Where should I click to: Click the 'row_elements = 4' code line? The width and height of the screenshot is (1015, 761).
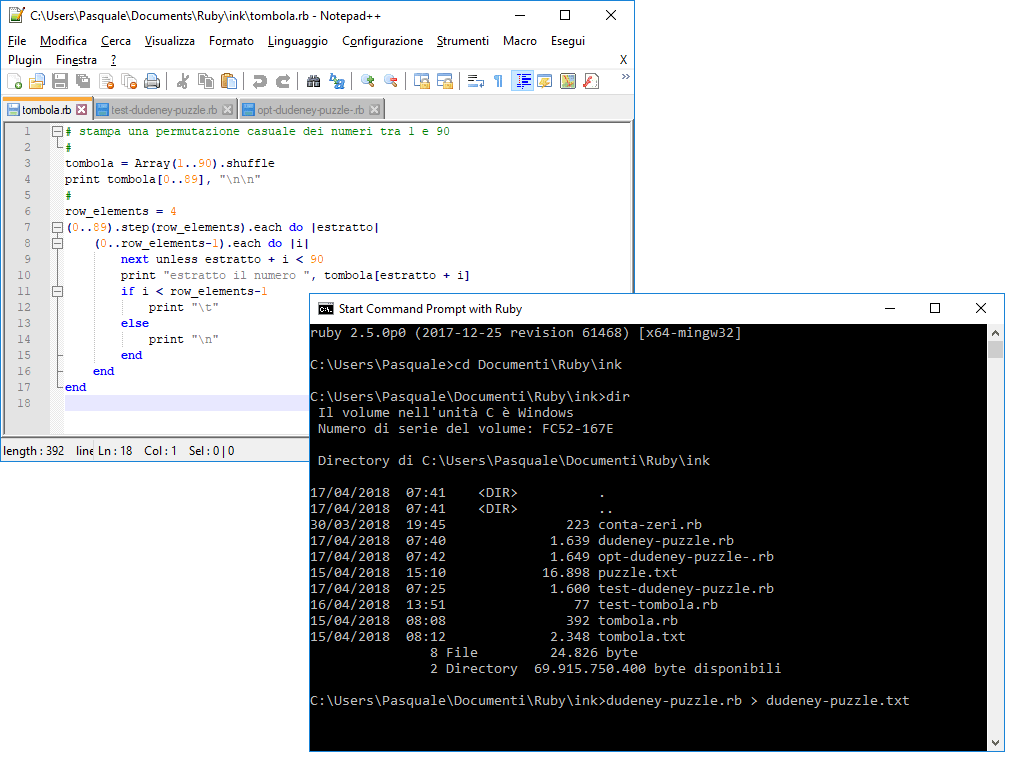pyautogui.click(x=120, y=212)
